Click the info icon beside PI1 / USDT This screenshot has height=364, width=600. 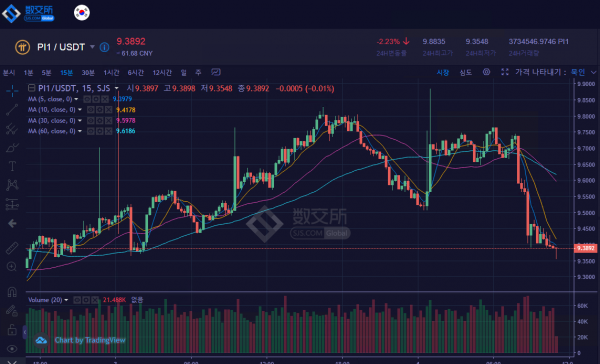tap(104, 47)
